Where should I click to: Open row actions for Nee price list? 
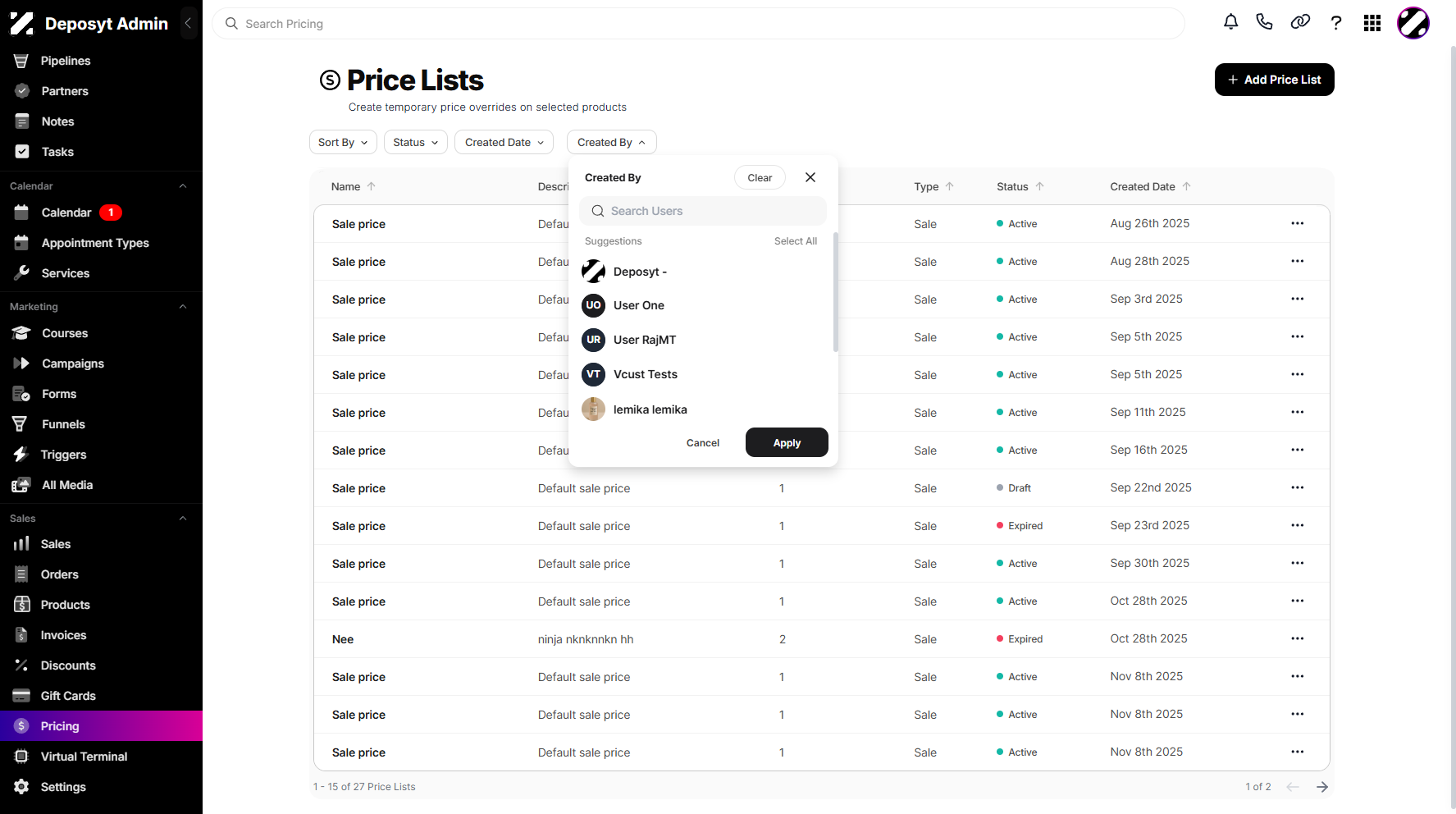tap(1297, 638)
